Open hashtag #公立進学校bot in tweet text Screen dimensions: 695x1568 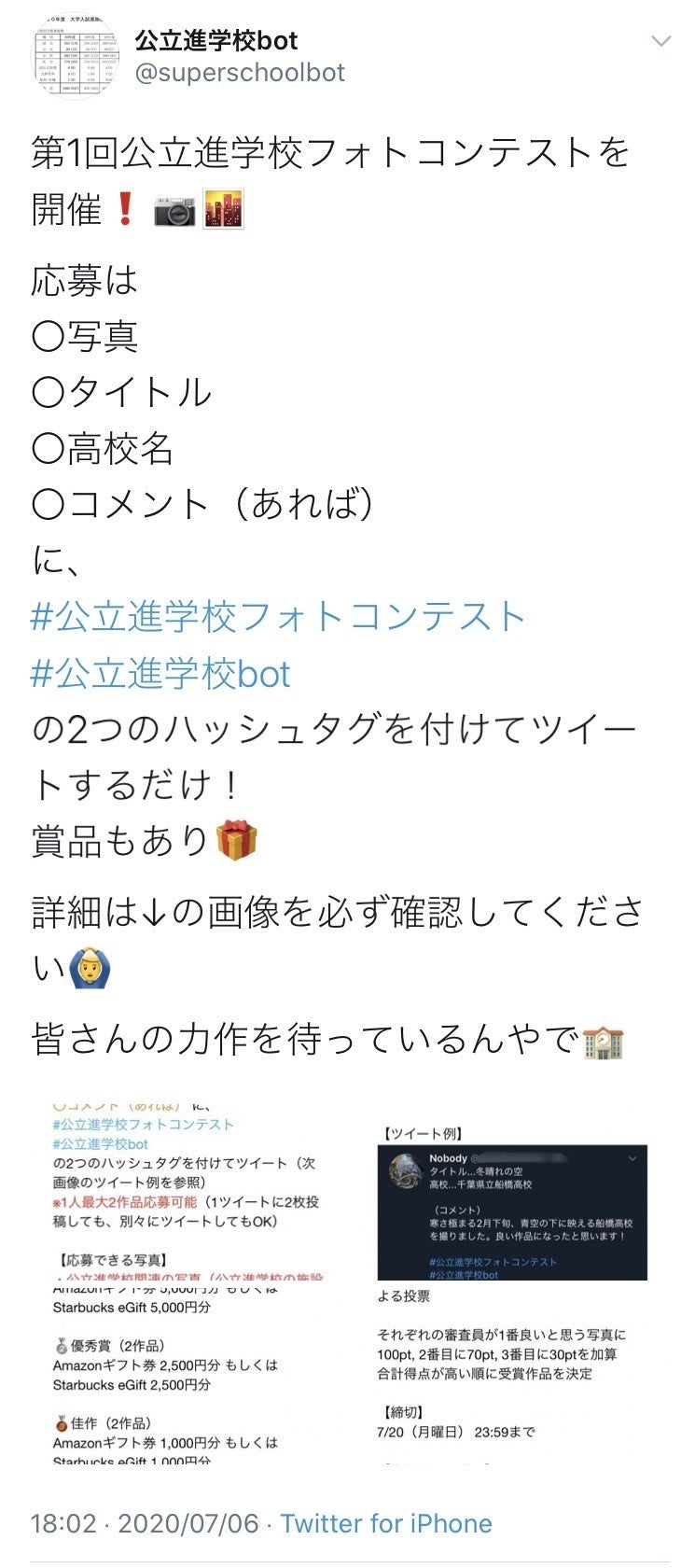(160, 674)
